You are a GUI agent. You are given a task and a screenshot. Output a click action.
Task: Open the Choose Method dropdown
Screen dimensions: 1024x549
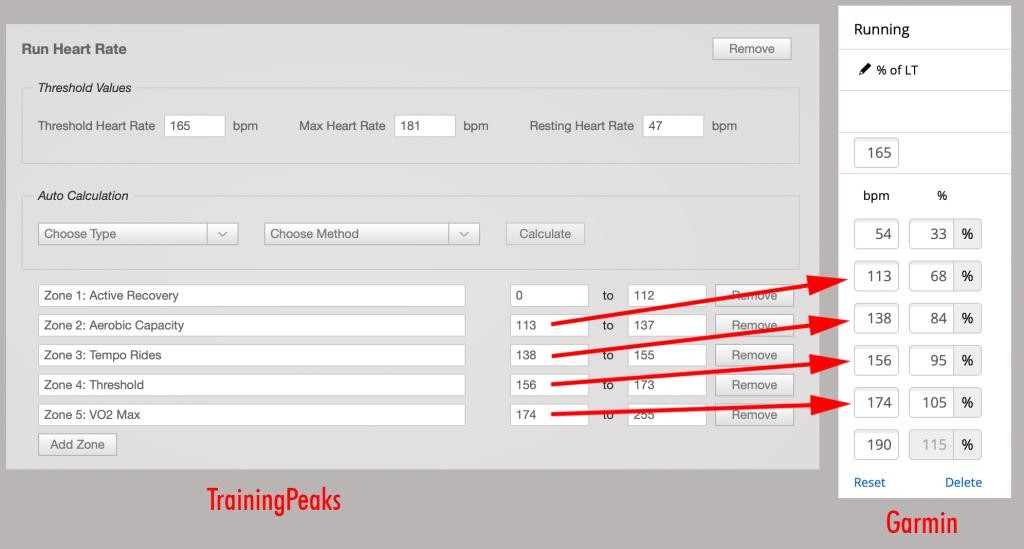pos(372,234)
